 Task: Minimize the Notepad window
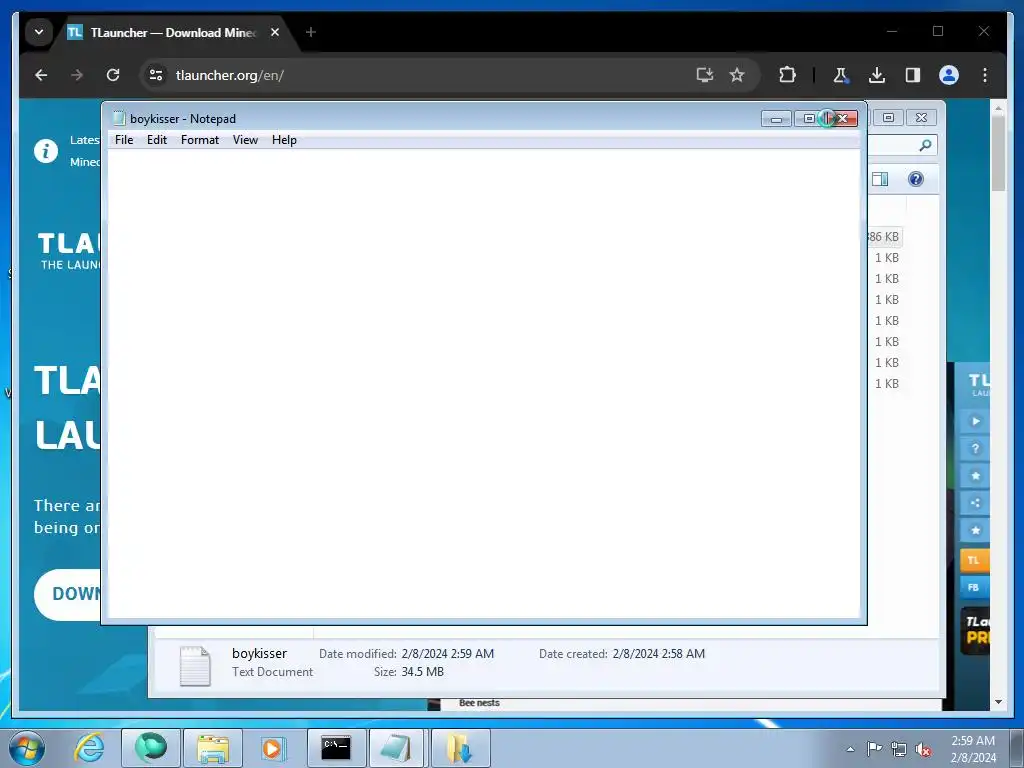coord(776,119)
